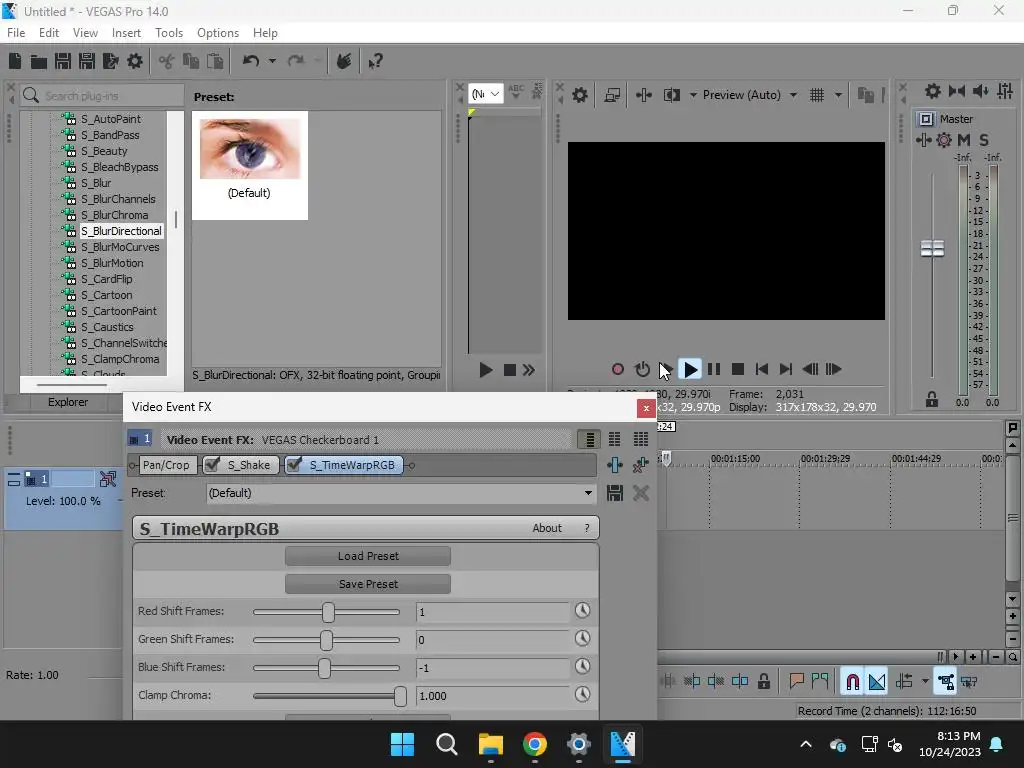Viewport: 1024px width, 768px height.
Task: Open Video Preview project properties gear
Action: coord(580,95)
